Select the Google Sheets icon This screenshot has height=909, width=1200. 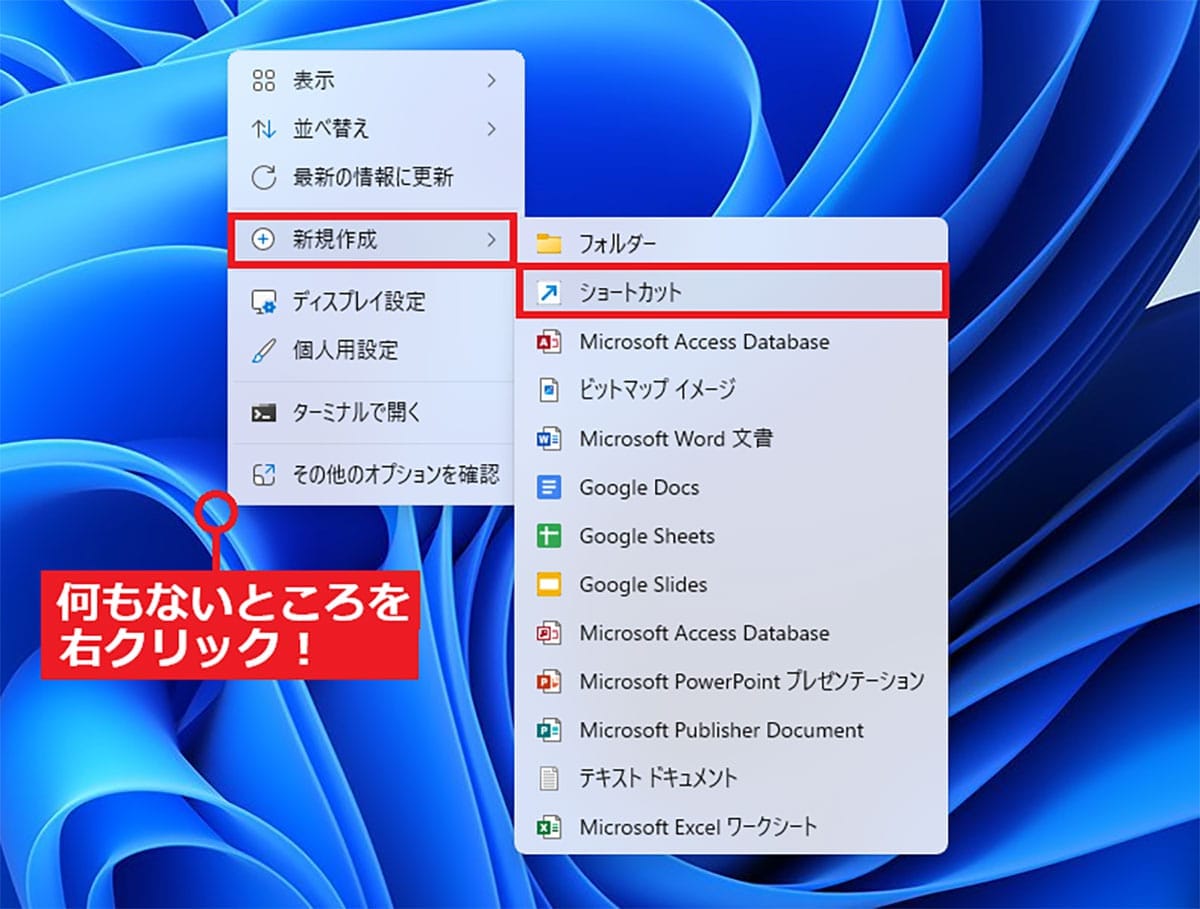click(551, 535)
